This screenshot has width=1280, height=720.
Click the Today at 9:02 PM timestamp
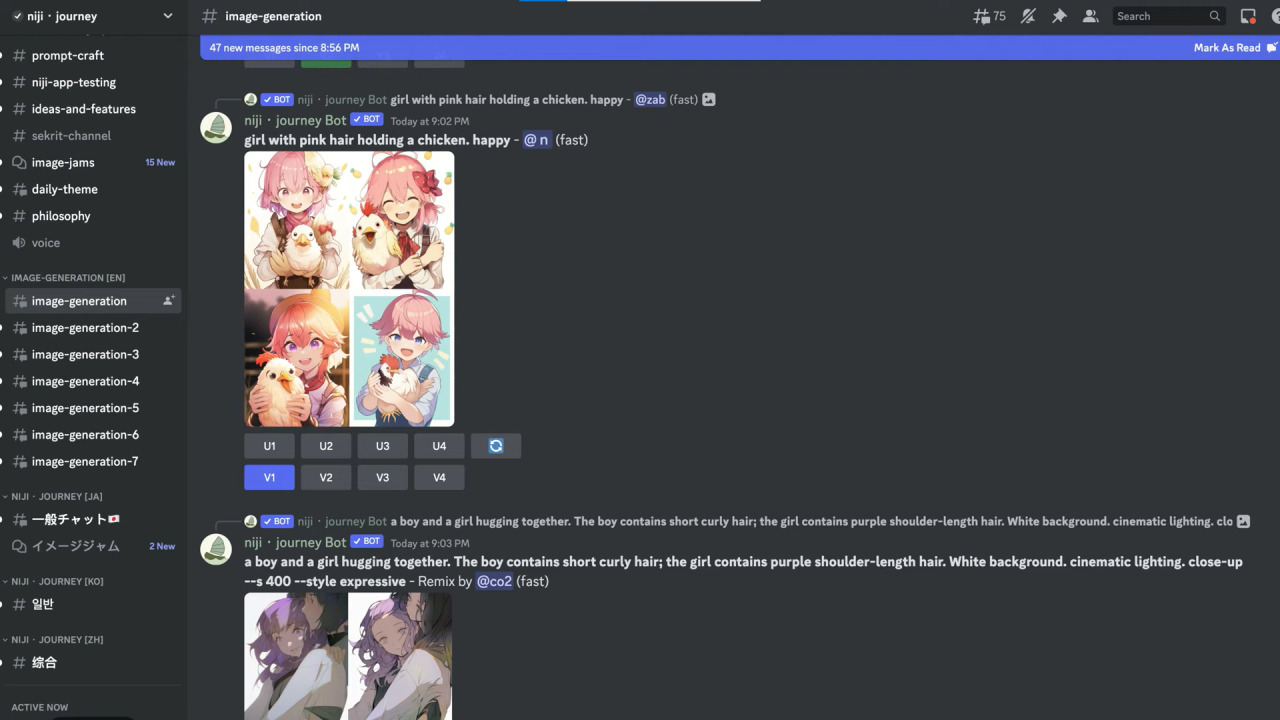(430, 121)
